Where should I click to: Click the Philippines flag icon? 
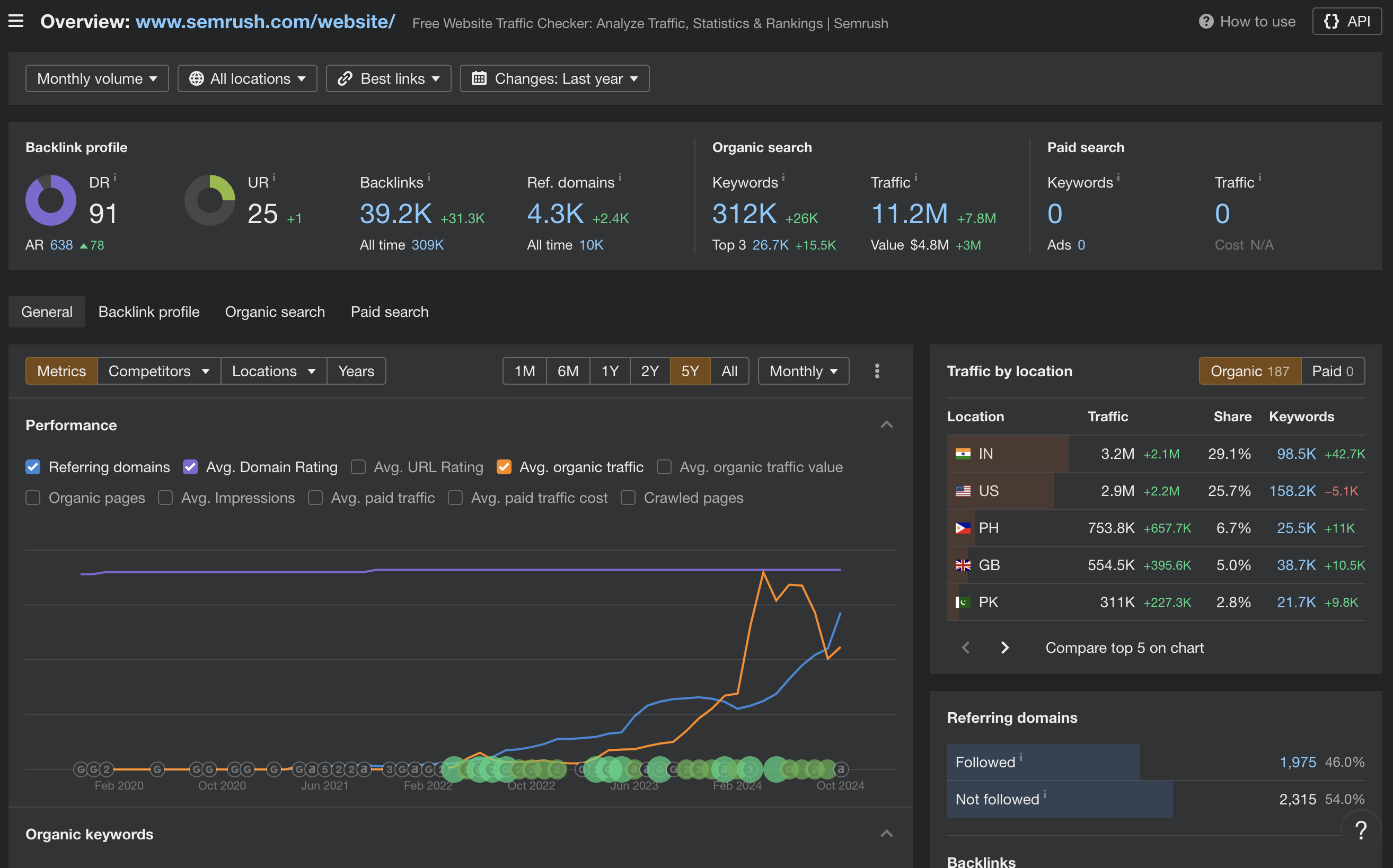point(963,528)
